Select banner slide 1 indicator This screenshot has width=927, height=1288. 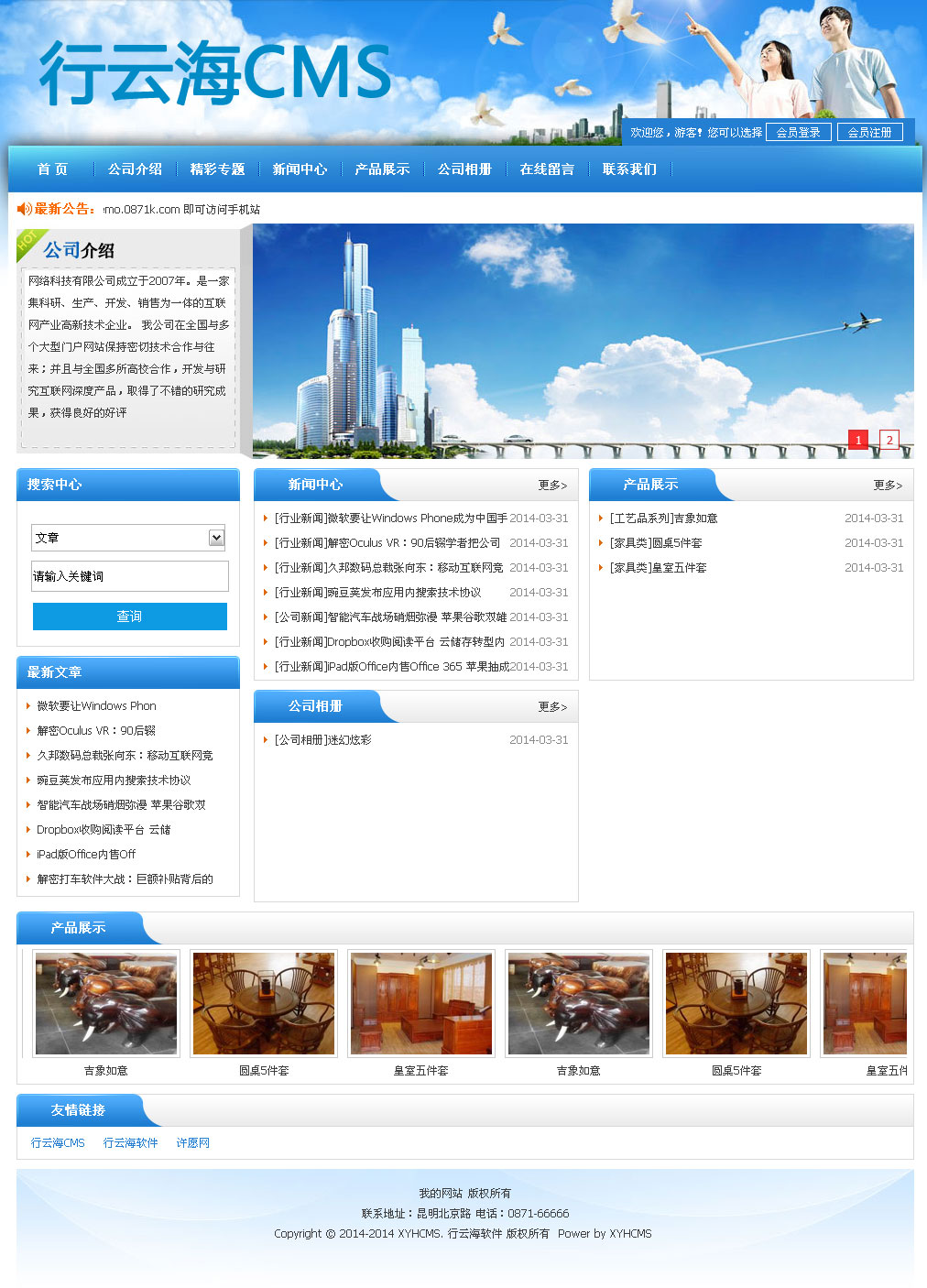point(857,440)
